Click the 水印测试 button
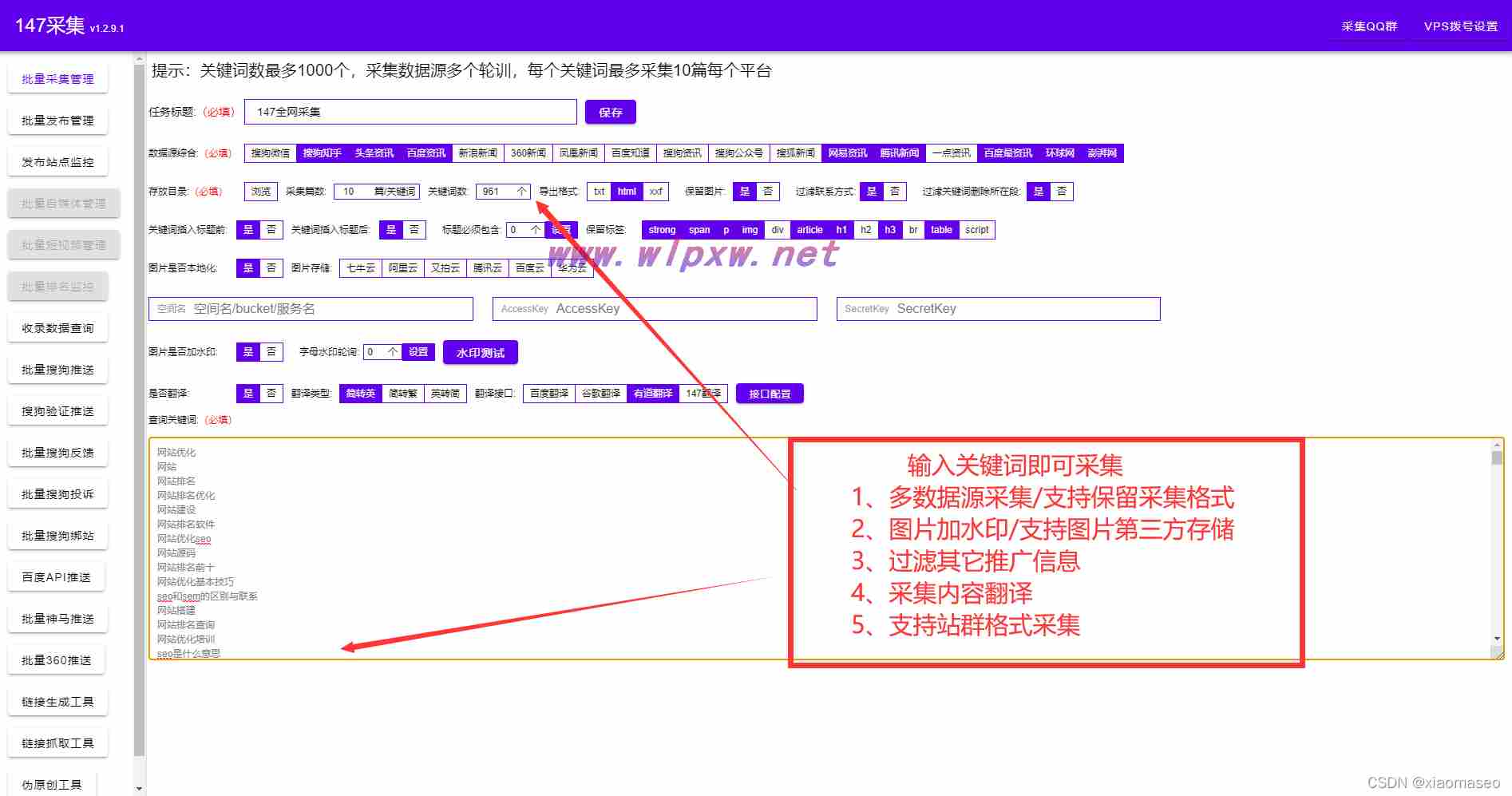 click(x=481, y=353)
